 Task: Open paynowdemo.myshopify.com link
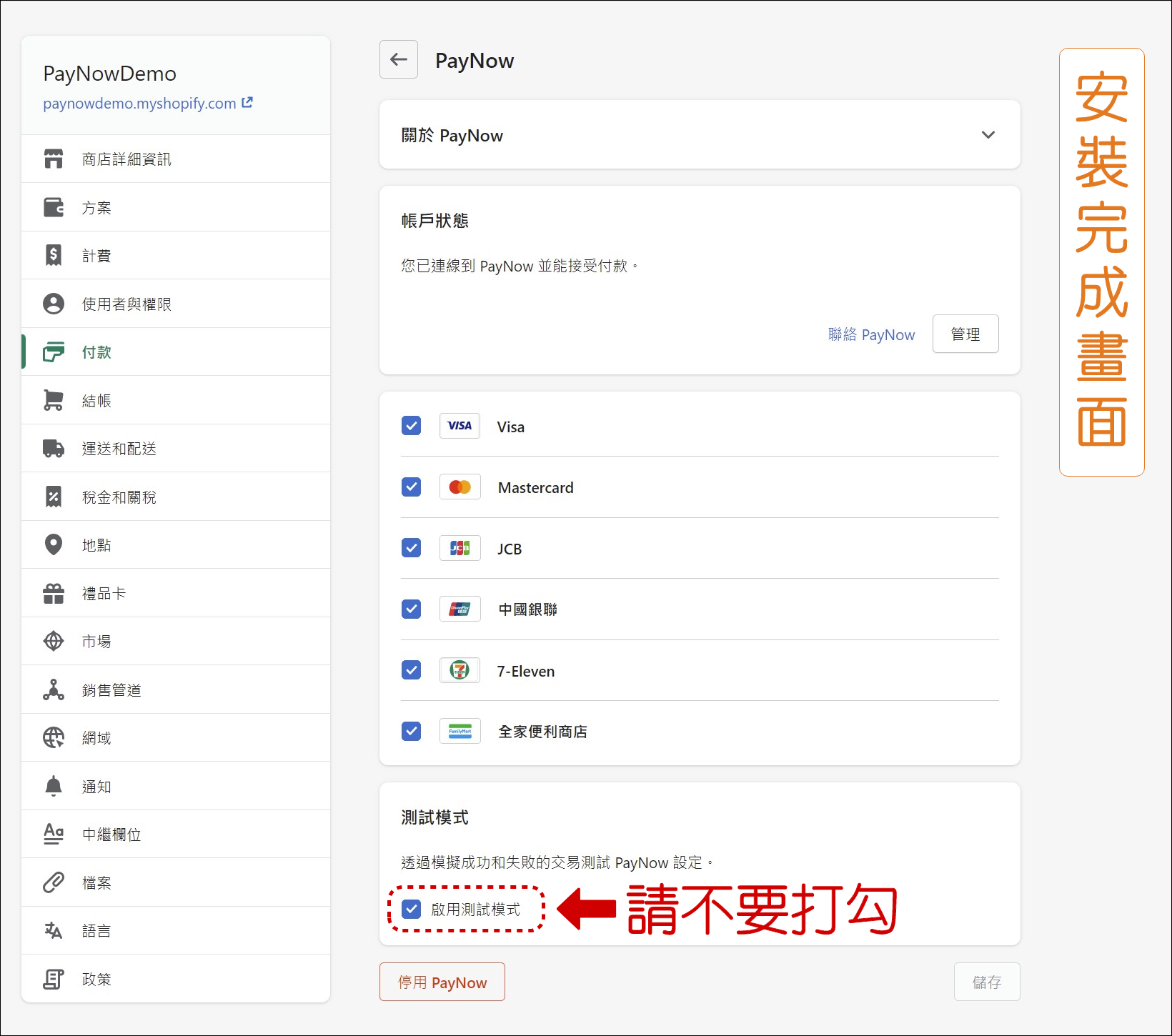point(139,103)
